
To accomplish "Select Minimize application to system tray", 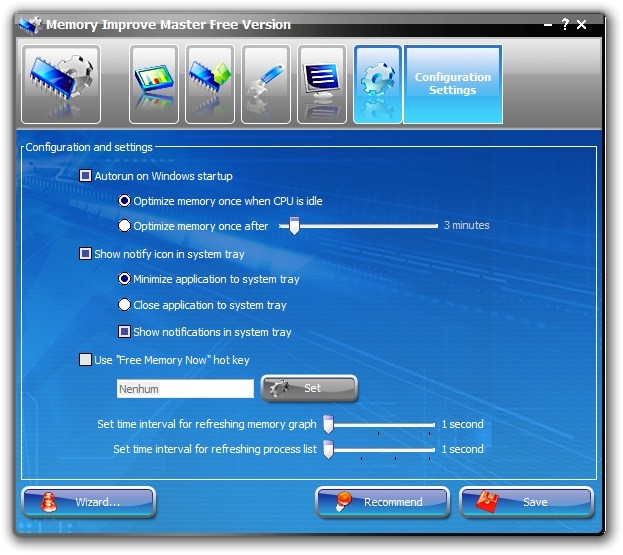I will [124, 279].
